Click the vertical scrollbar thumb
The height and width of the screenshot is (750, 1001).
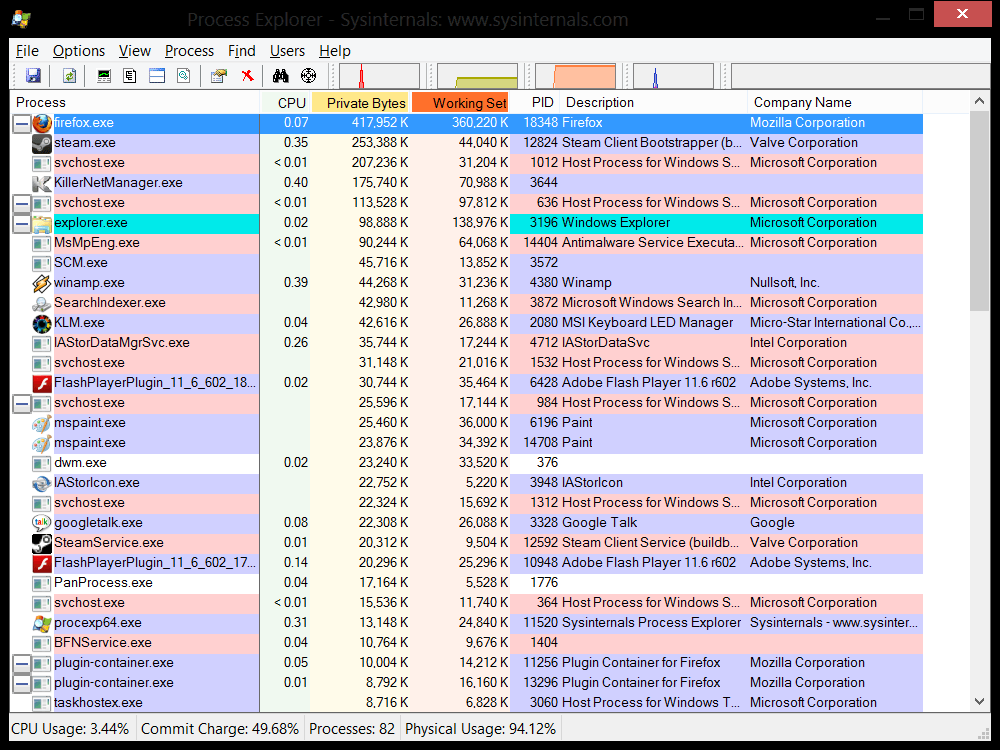979,211
